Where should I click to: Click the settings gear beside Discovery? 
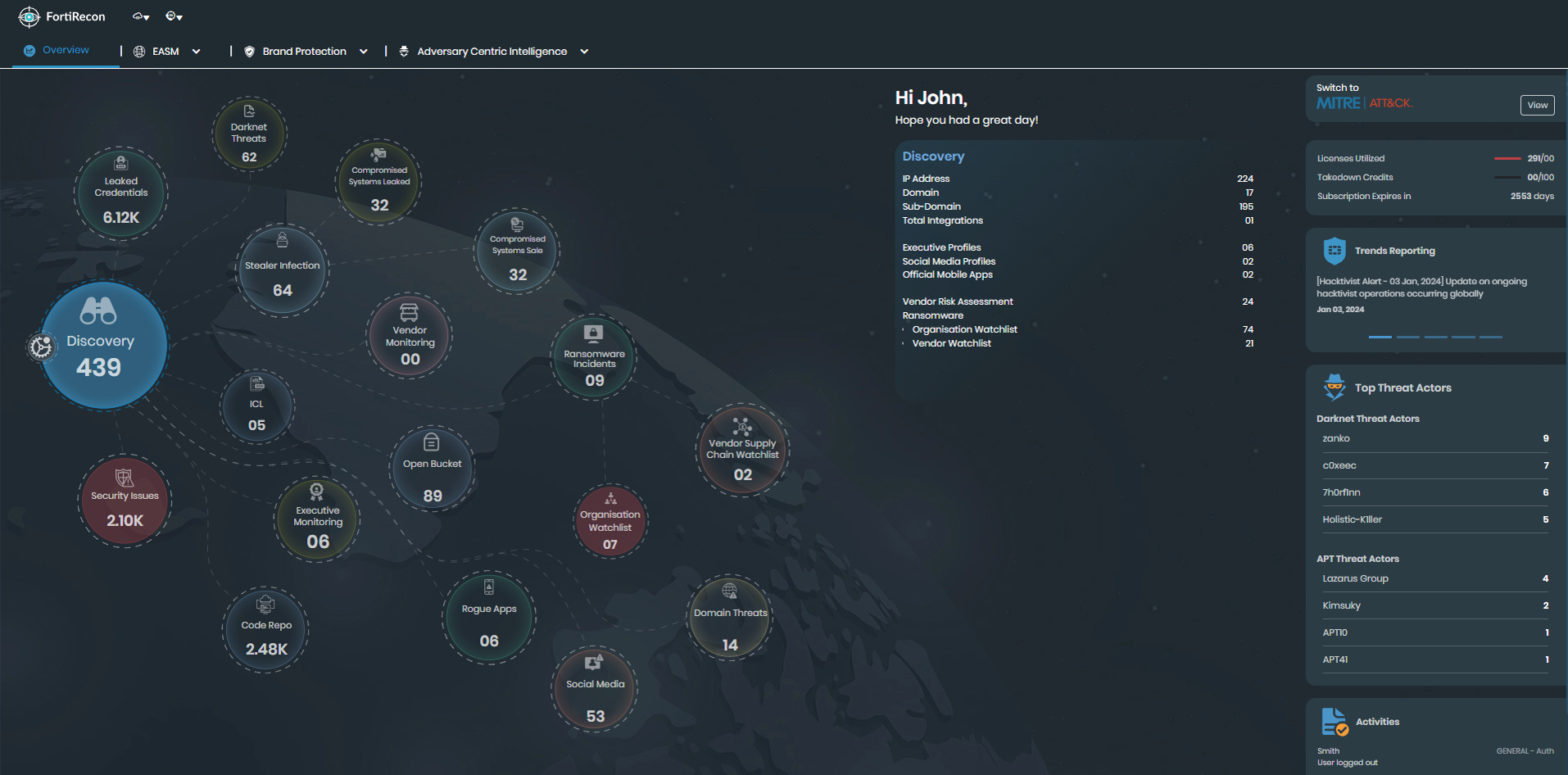point(41,347)
